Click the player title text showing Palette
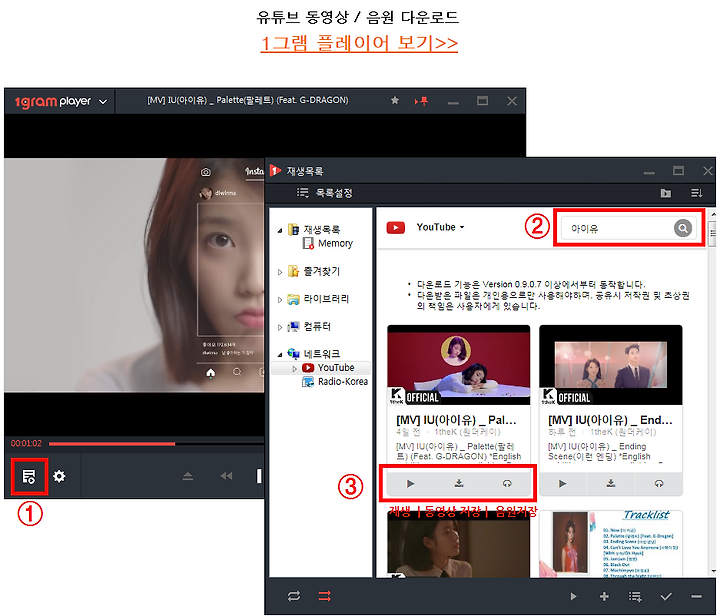Screen dimensions: 720x616 248,100
